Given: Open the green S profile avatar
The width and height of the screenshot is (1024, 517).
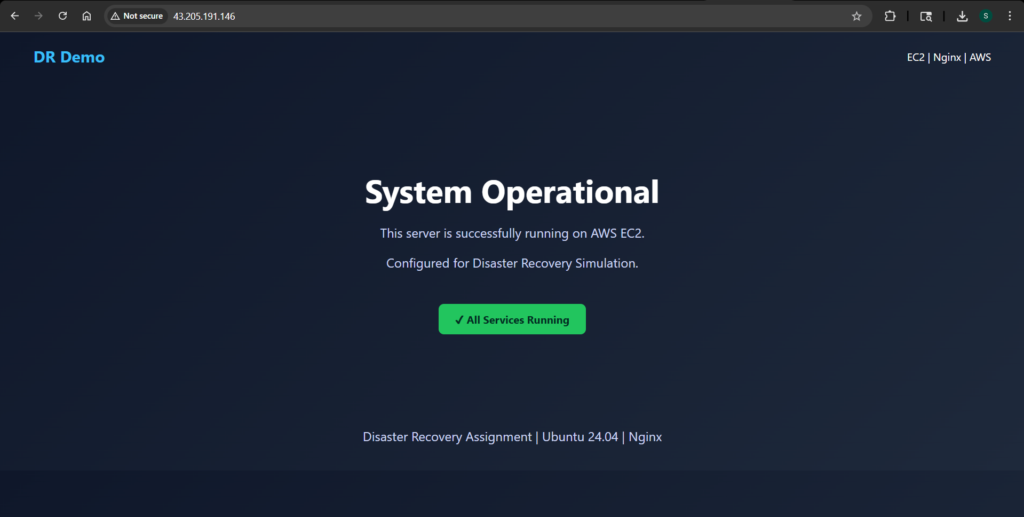Looking at the screenshot, I should coord(986,16).
